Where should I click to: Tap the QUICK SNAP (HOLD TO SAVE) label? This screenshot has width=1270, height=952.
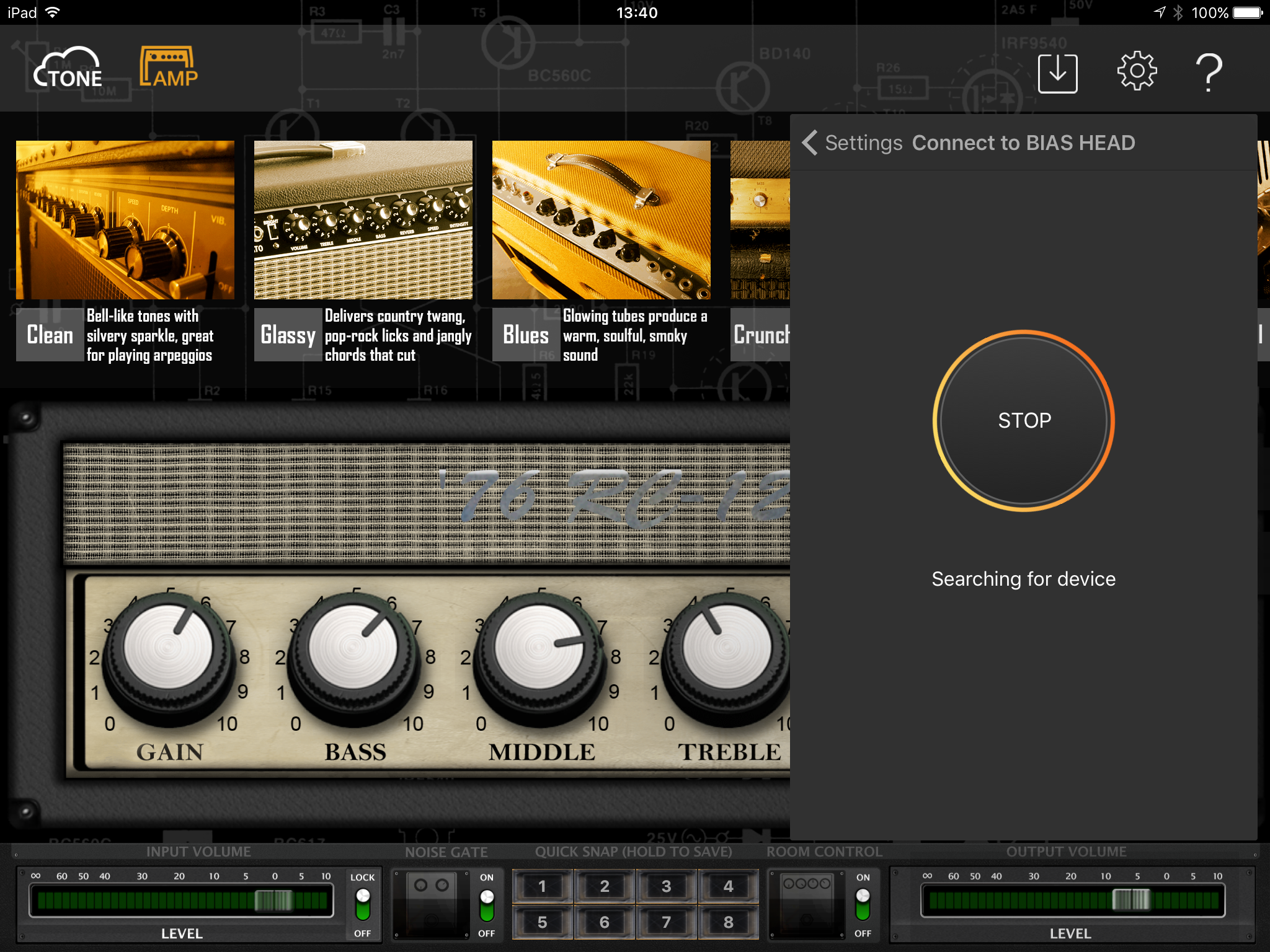point(633,852)
